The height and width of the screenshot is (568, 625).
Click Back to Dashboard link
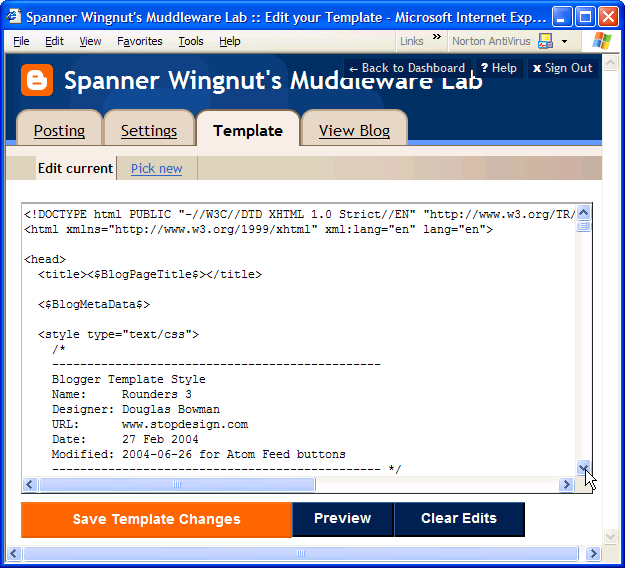tap(407, 68)
